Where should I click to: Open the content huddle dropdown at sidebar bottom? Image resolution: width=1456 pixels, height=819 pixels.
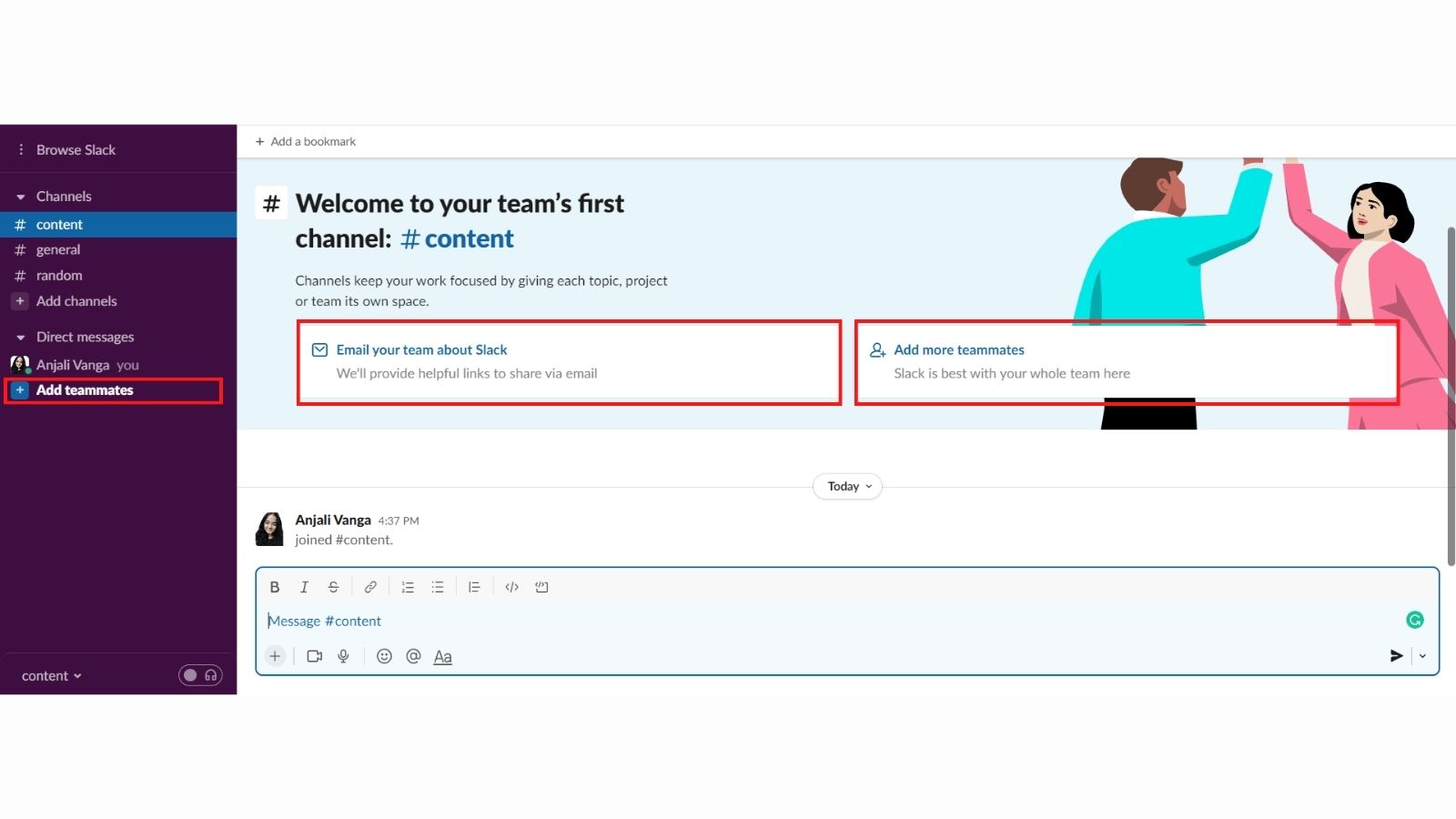point(52,676)
